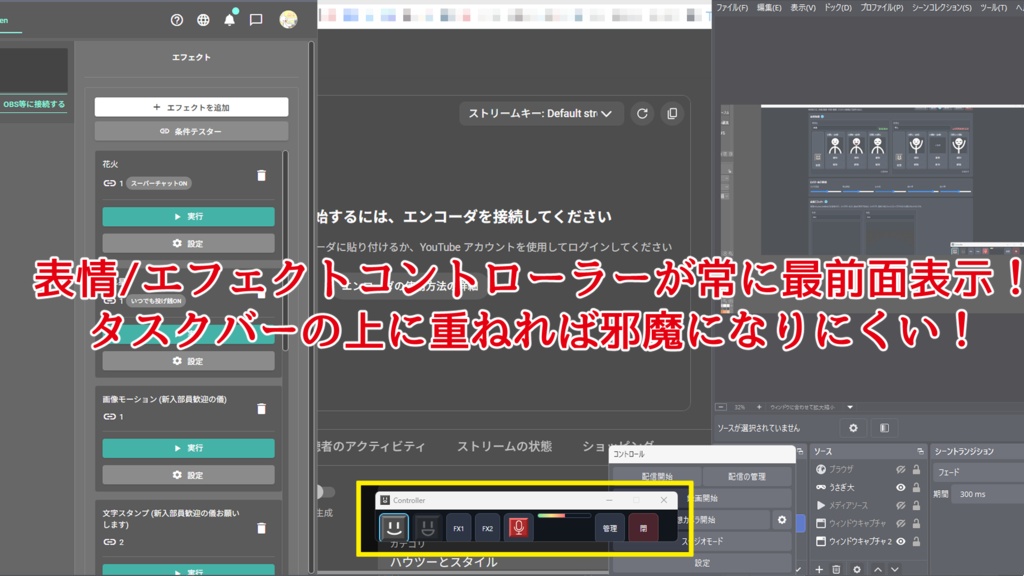Click エフェクトを追加 button
This screenshot has height=576, width=1024.
[x=191, y=107]
